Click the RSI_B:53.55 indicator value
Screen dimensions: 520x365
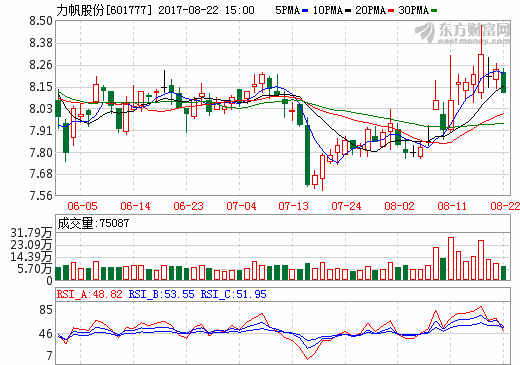pos(161,294)
